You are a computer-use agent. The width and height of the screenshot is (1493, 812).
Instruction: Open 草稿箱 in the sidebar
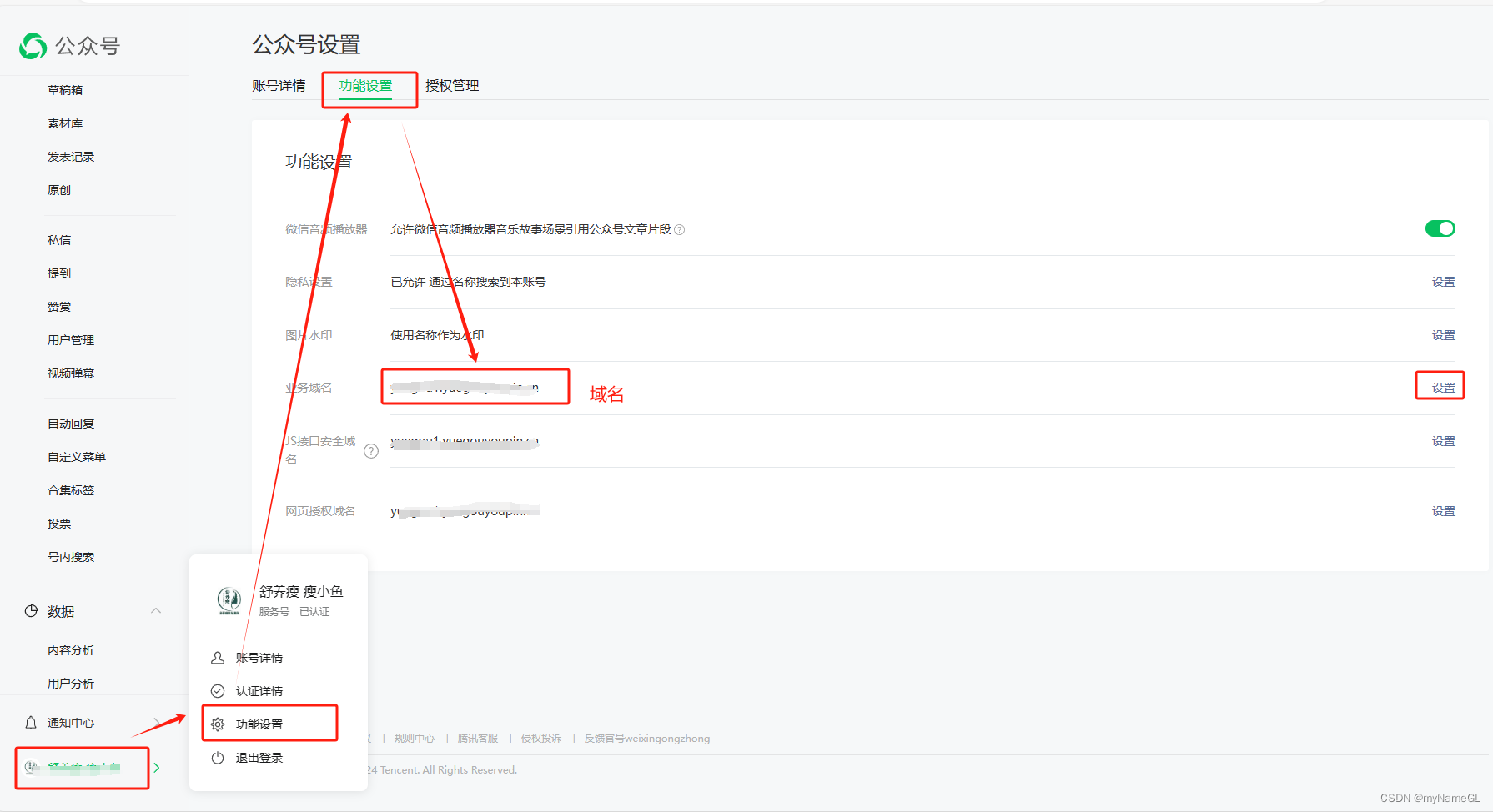coord(65,90)
